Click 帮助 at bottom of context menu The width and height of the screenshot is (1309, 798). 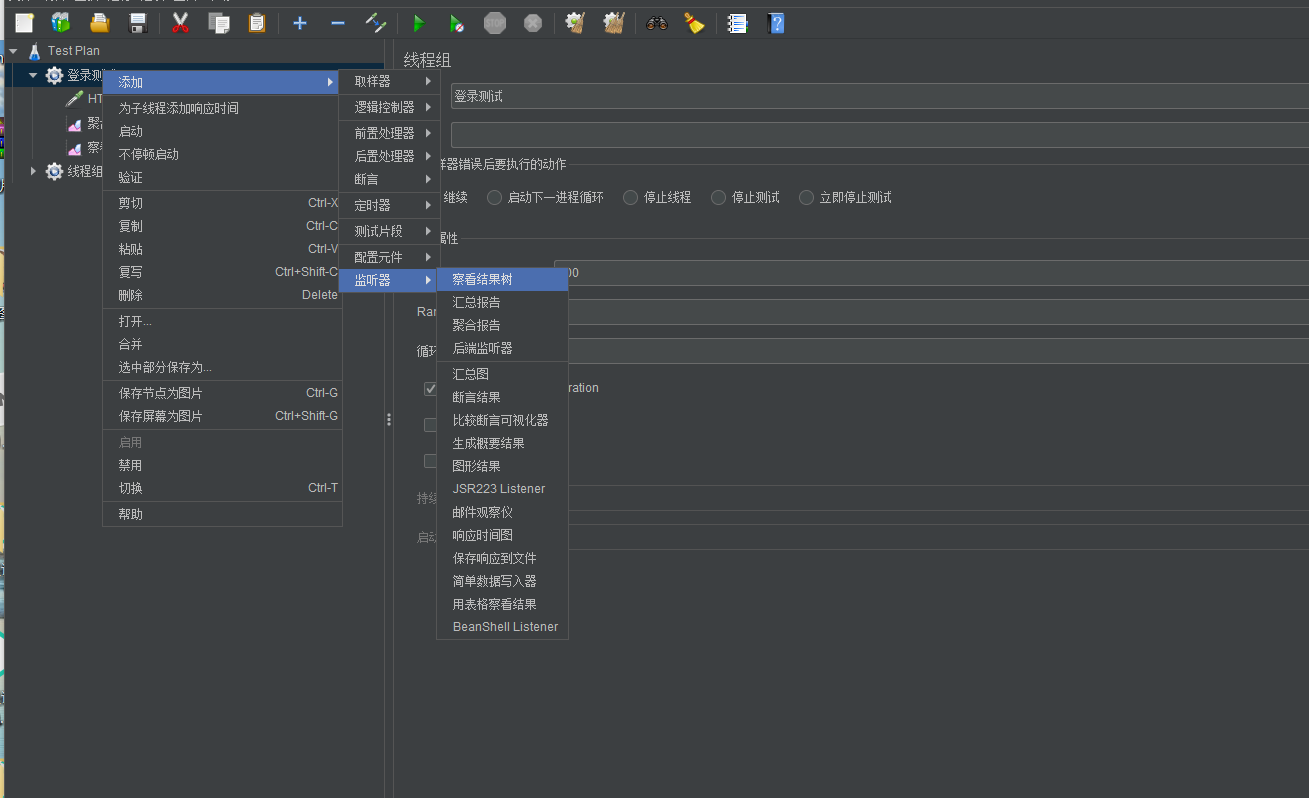coord(223,514)
